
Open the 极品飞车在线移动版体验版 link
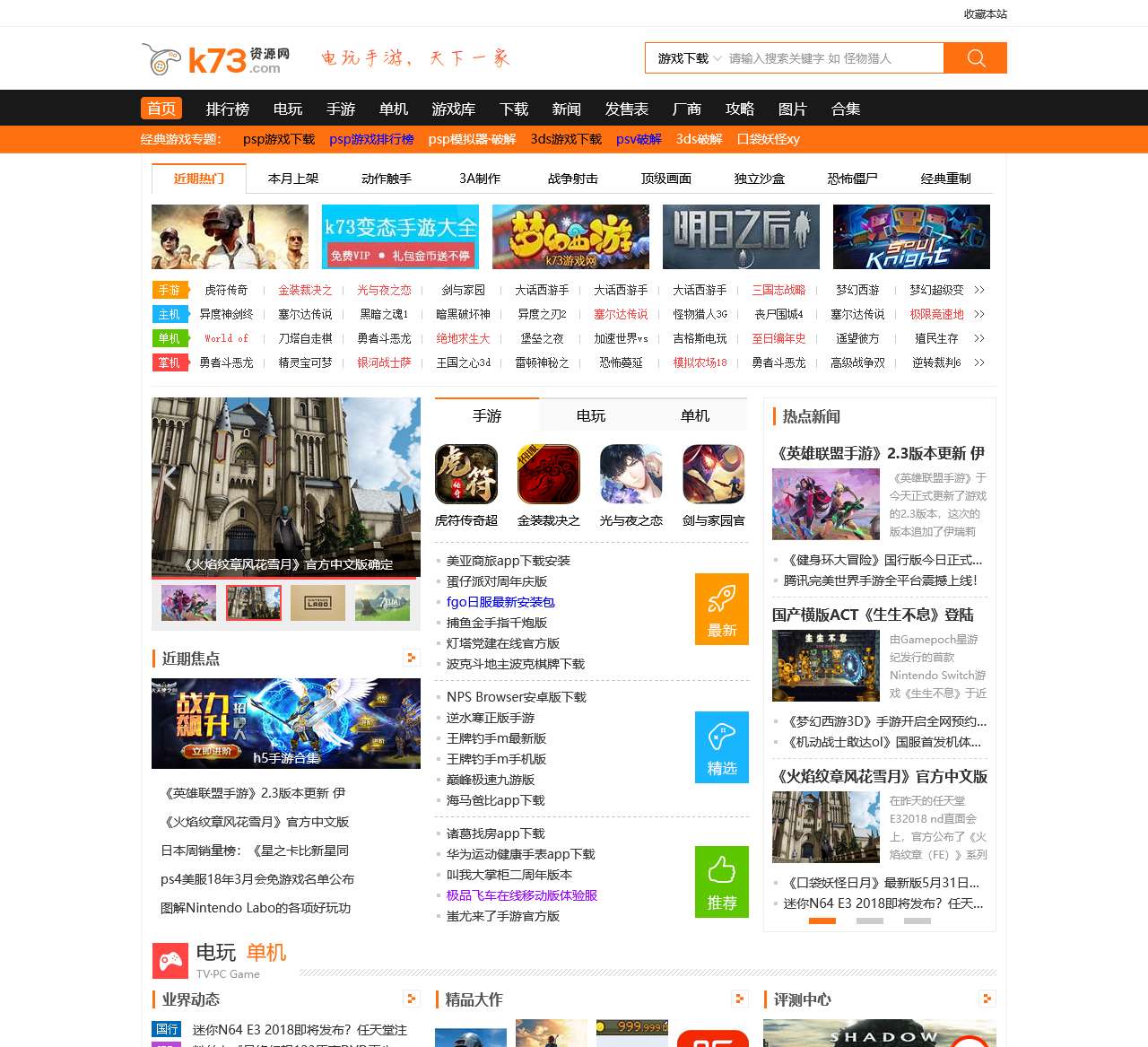point(522,895)
